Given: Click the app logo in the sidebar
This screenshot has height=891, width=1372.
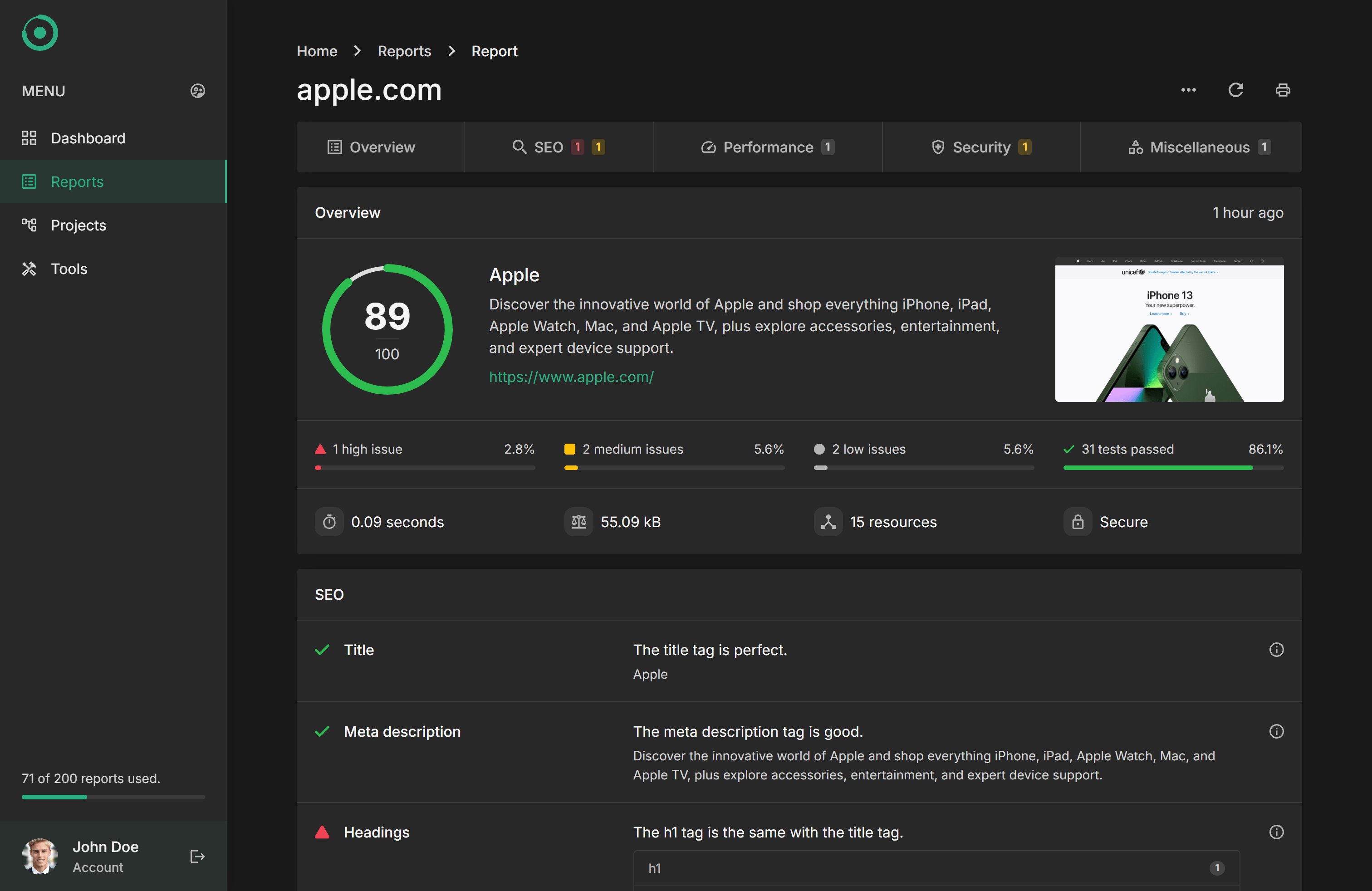Looking at the screenshot, I should [x=40, y=33].
